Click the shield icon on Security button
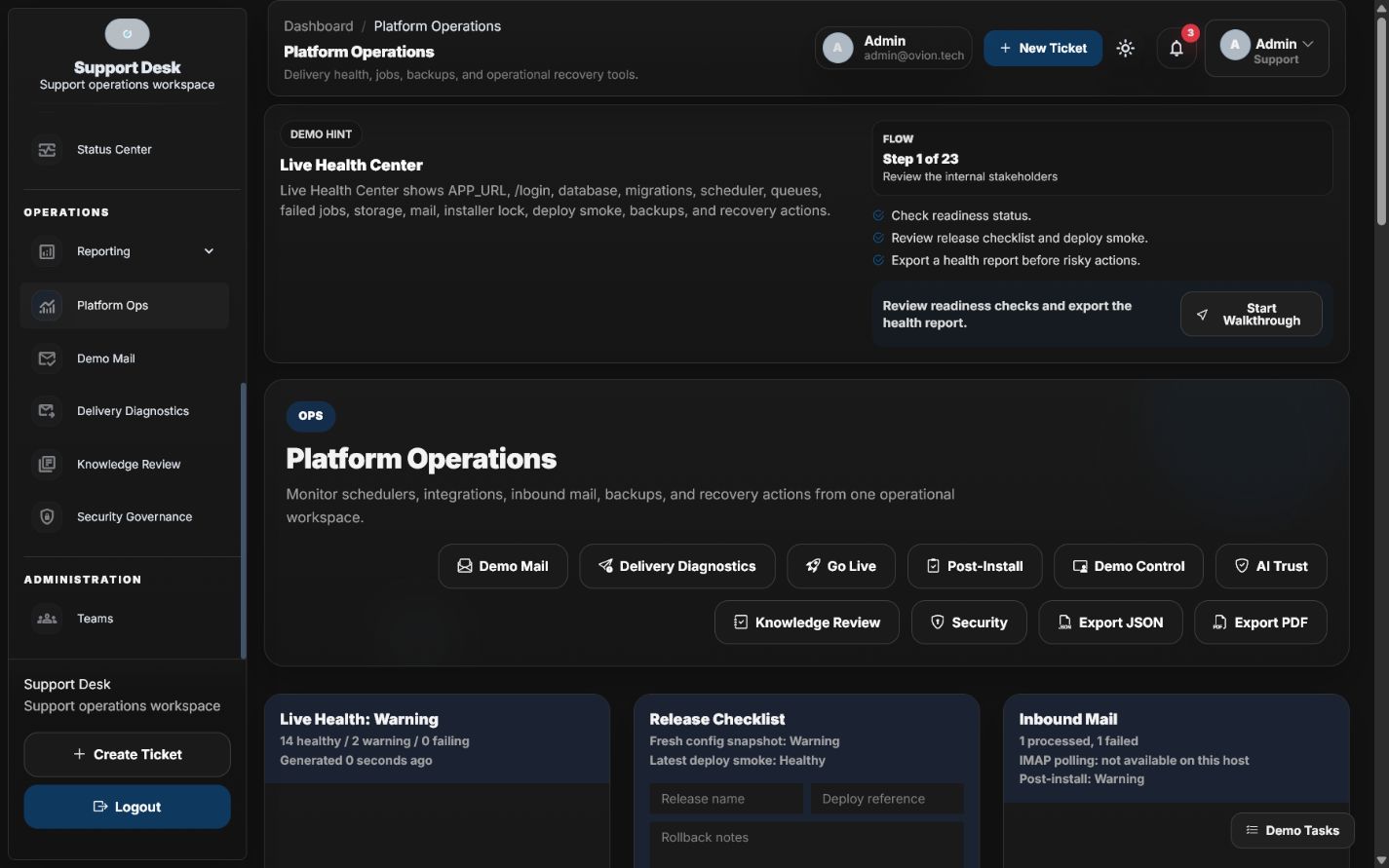 pos(938,623)
